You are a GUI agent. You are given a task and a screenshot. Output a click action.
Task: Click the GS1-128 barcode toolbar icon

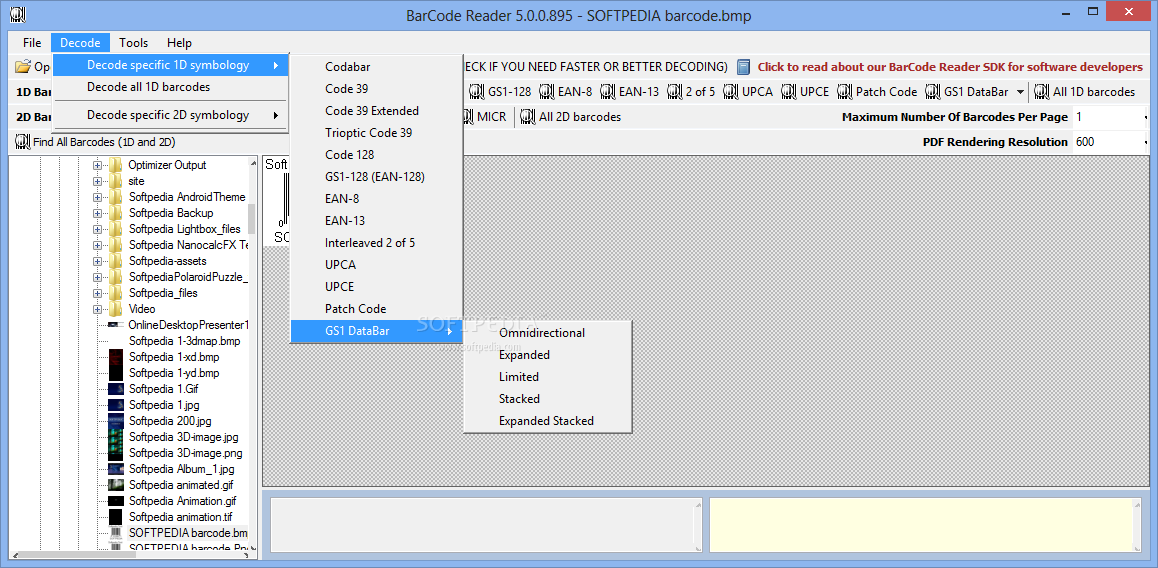(x=478, y=92)
